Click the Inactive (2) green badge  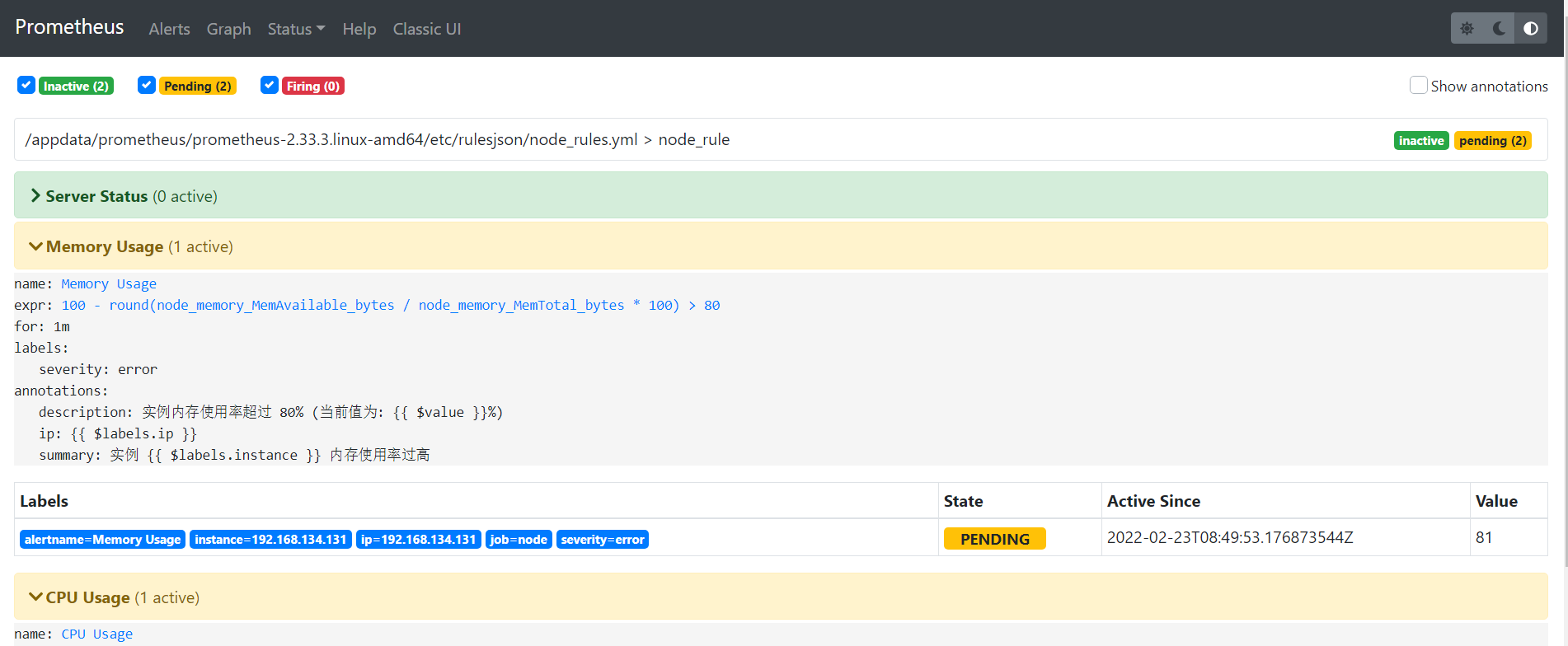coord(76,86)
